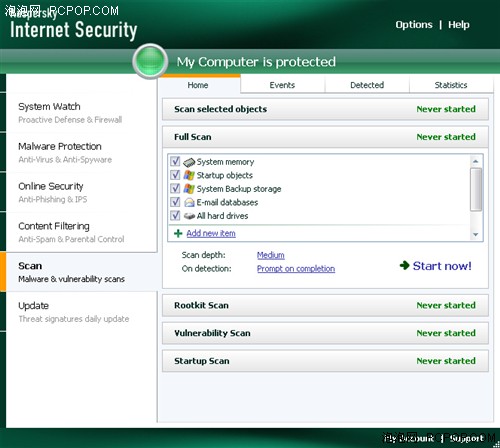Expand the Vulnerability Scan section
The image size is (500, 448).
(325, 333)
